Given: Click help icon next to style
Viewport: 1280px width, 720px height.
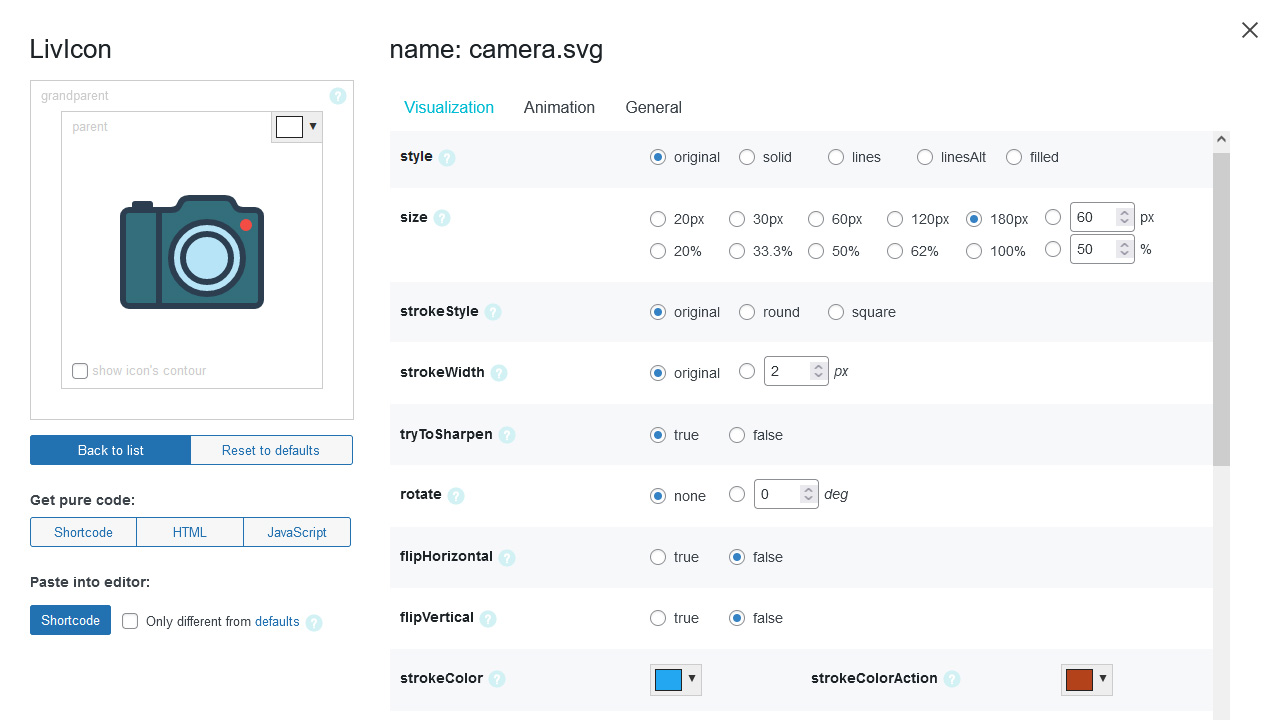Looking at the screenshot, I should coord(447,158).
